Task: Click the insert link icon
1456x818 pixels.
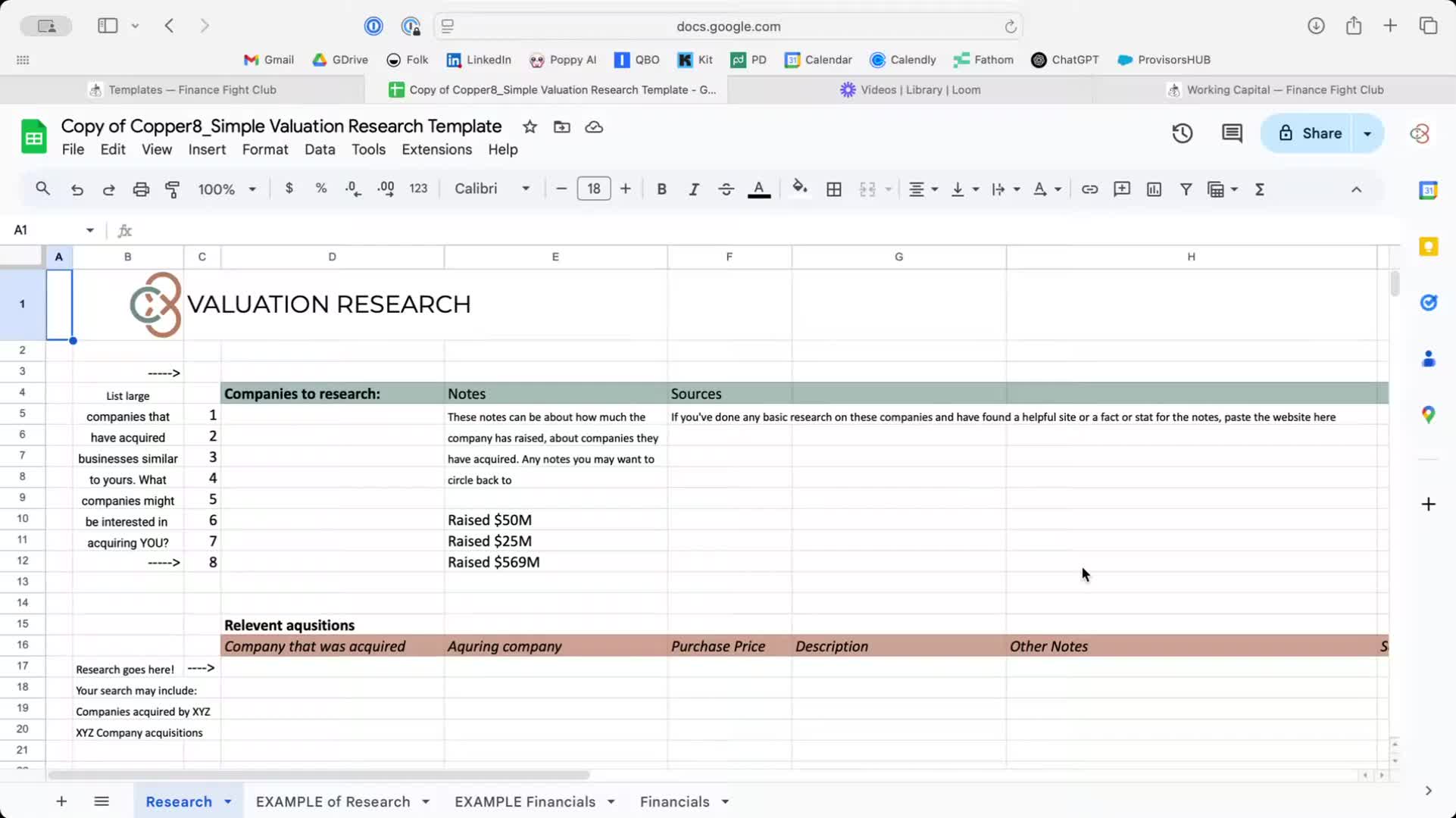Action: click(x=1089, y=189)
